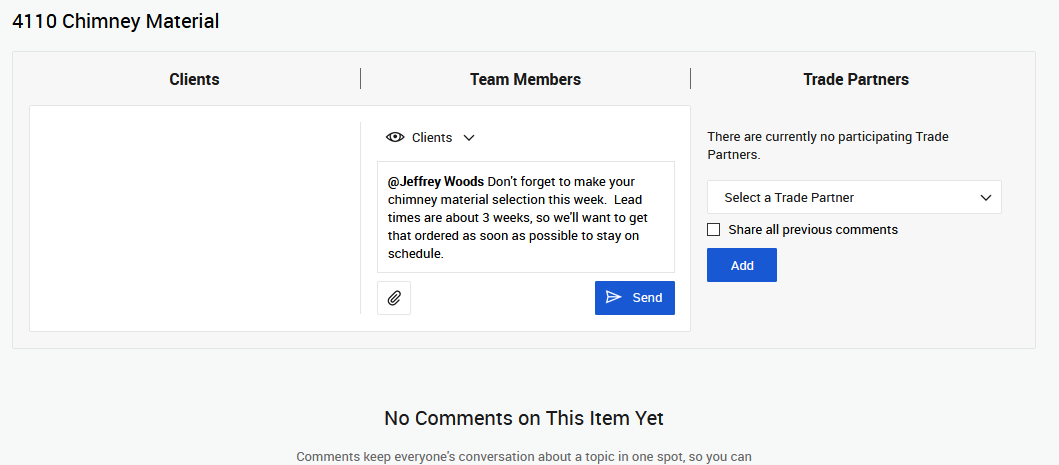Click the paper plane icon on Send
Viewport: 1059px width, 465px height.
[x=614, y=298]
